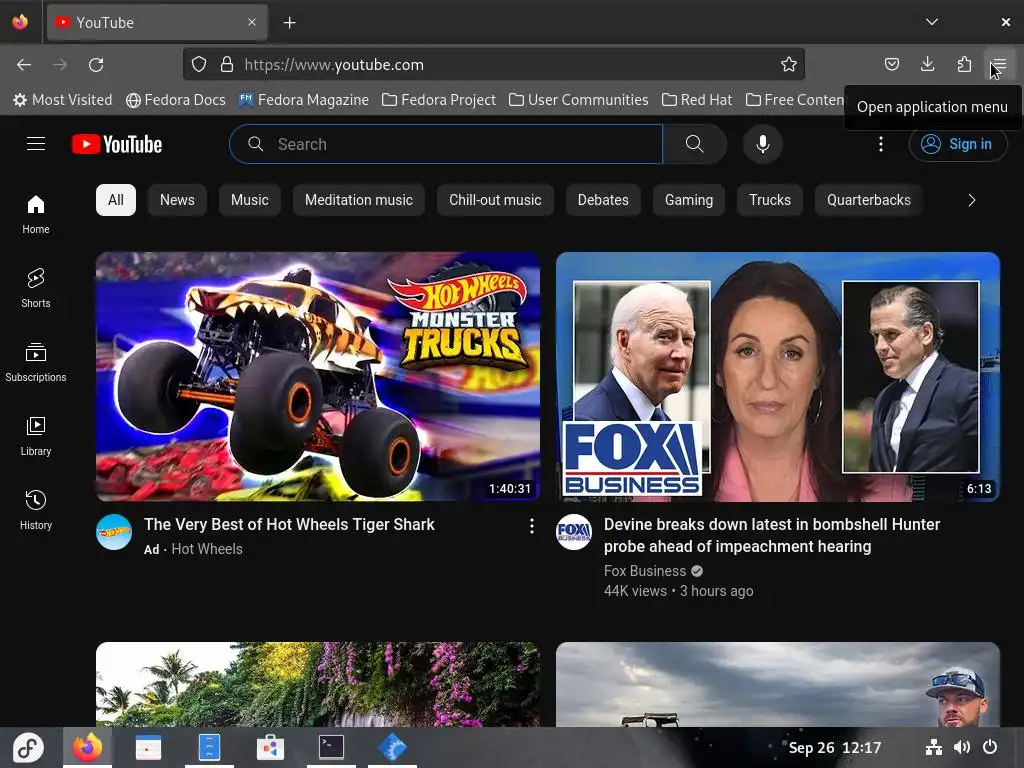Open the Firefox application menu
Viewport: 1024px width, 768px height.
[999, 64]
